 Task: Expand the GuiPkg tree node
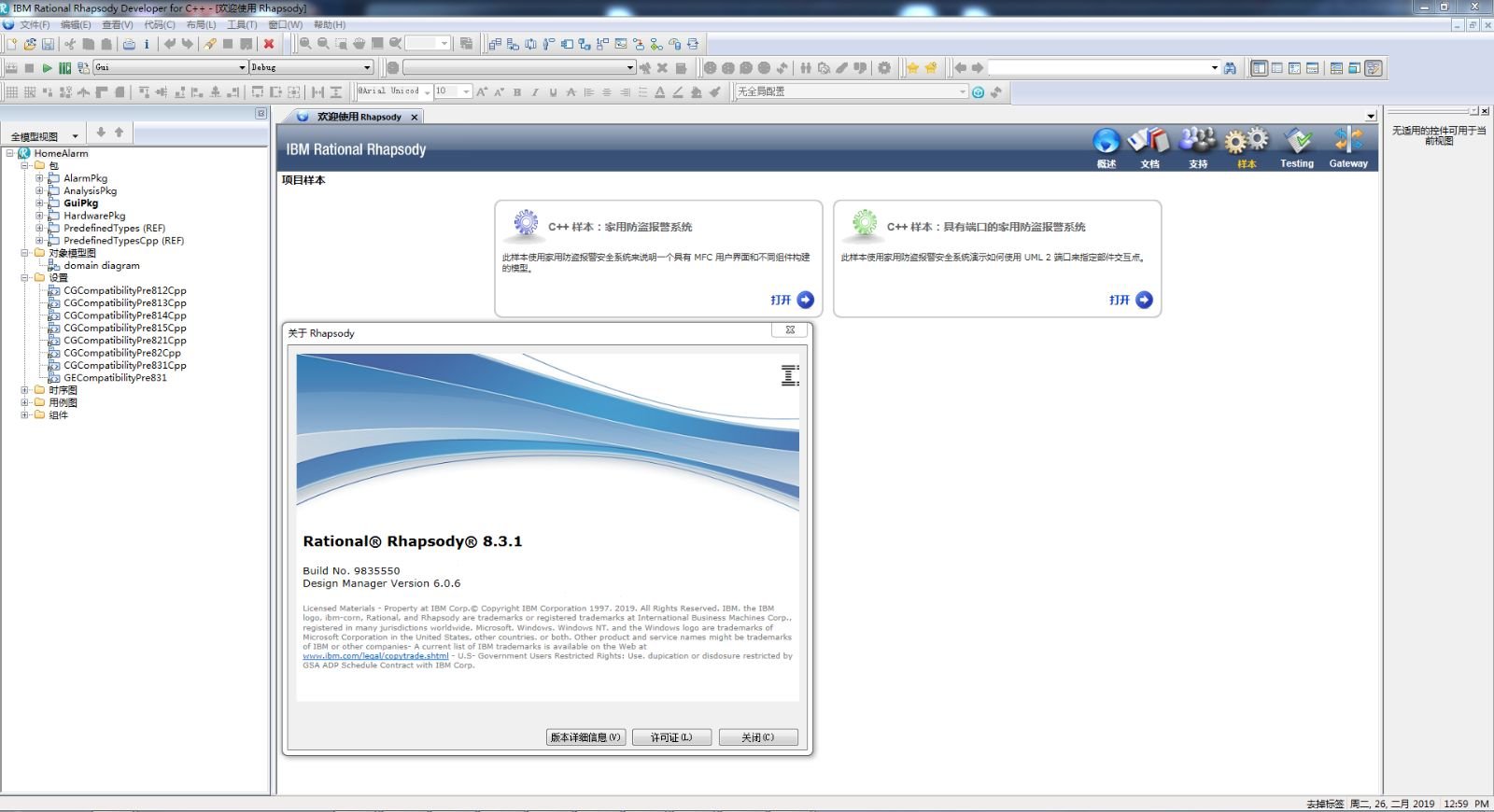coord(39,203)
